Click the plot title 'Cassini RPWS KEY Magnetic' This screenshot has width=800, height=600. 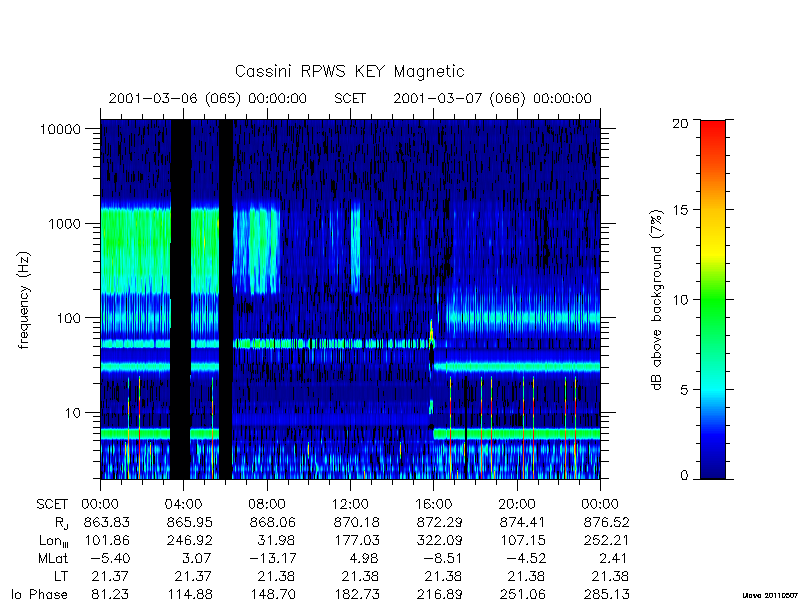349,71
